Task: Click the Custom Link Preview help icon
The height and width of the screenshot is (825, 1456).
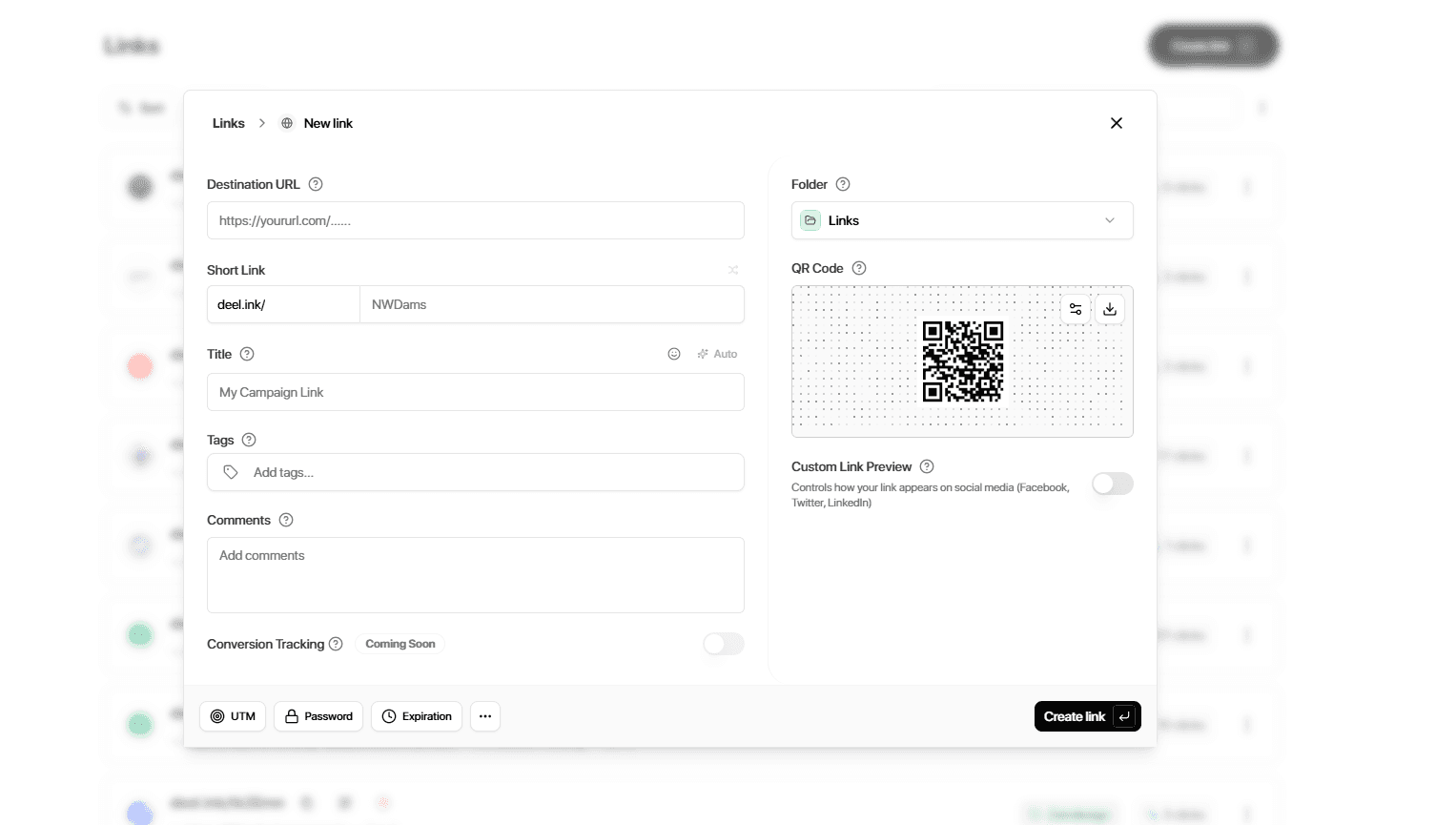Action: pyautogui.click(x=927, y=466)
